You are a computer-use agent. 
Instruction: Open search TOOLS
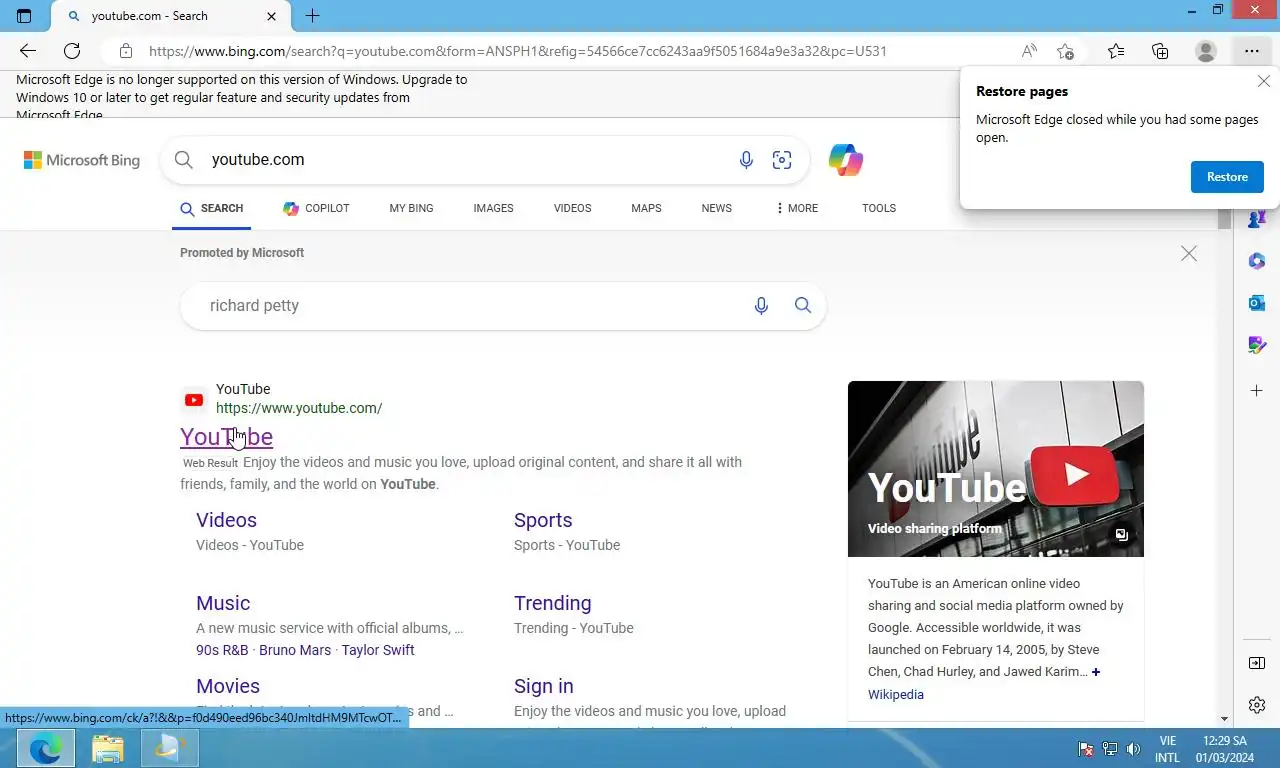[879, 208]
